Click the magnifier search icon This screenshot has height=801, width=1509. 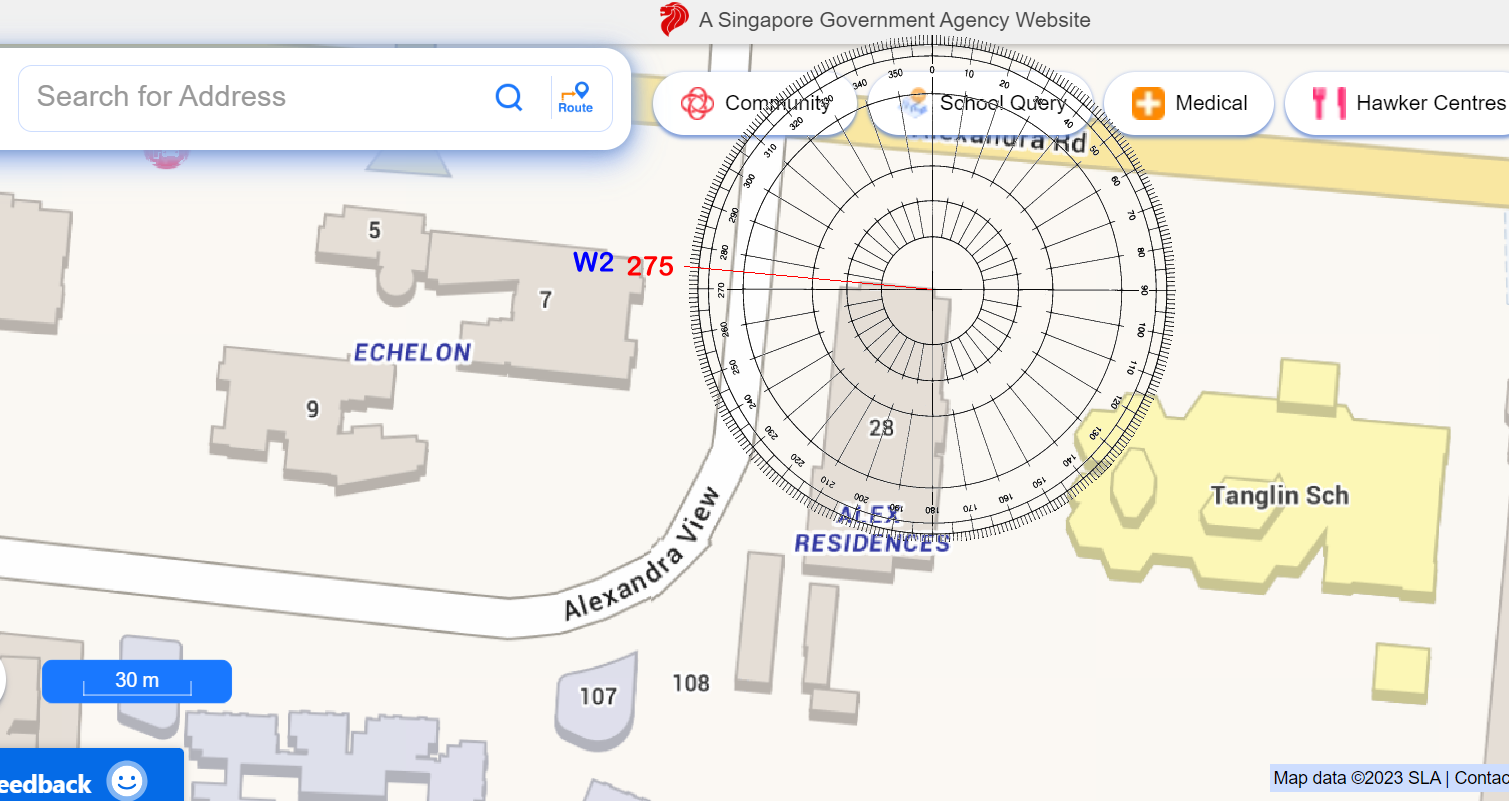click(509, 97)
